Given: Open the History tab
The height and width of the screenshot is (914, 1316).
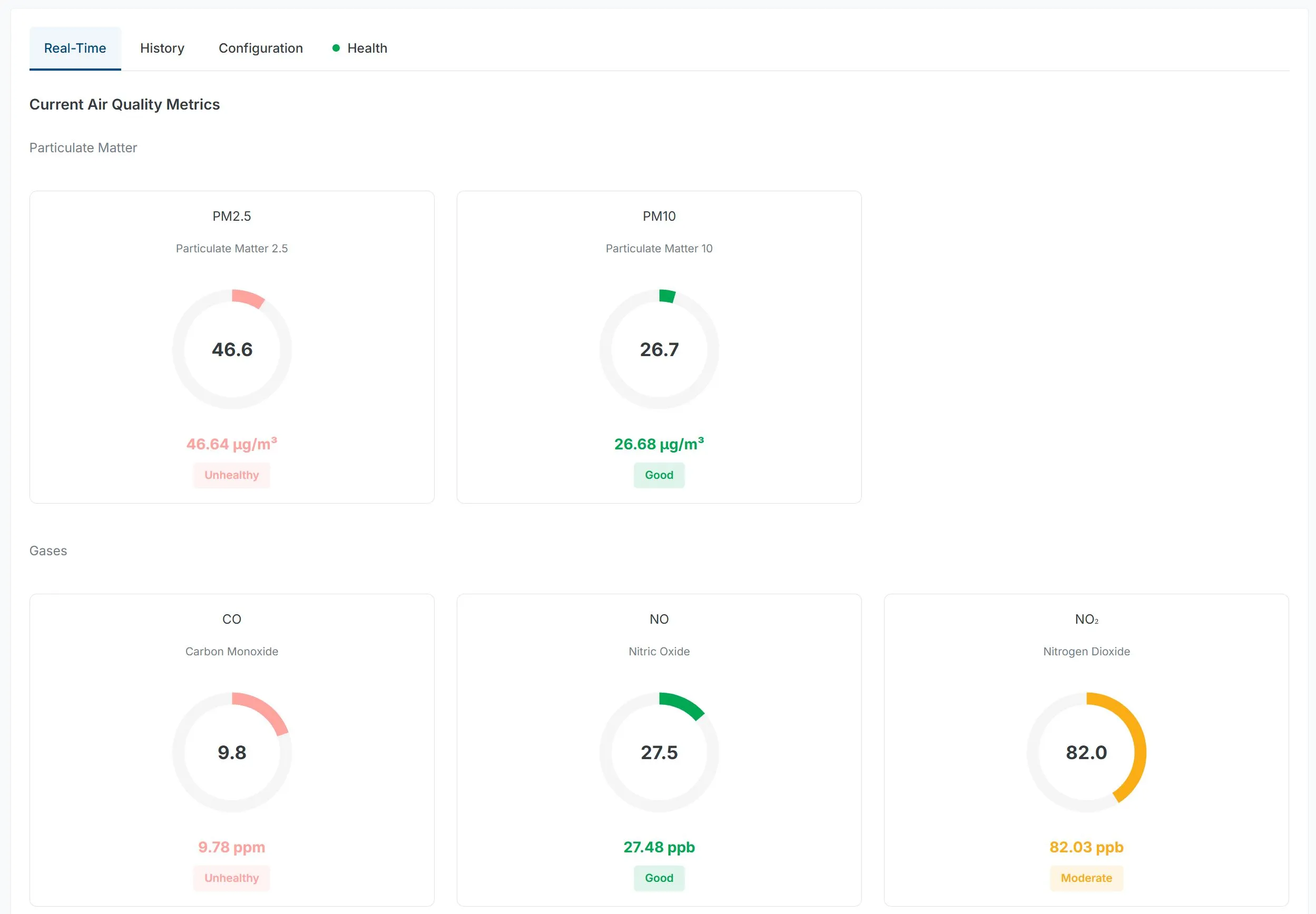Looking at the screenshot, I should tap(162, 48).
